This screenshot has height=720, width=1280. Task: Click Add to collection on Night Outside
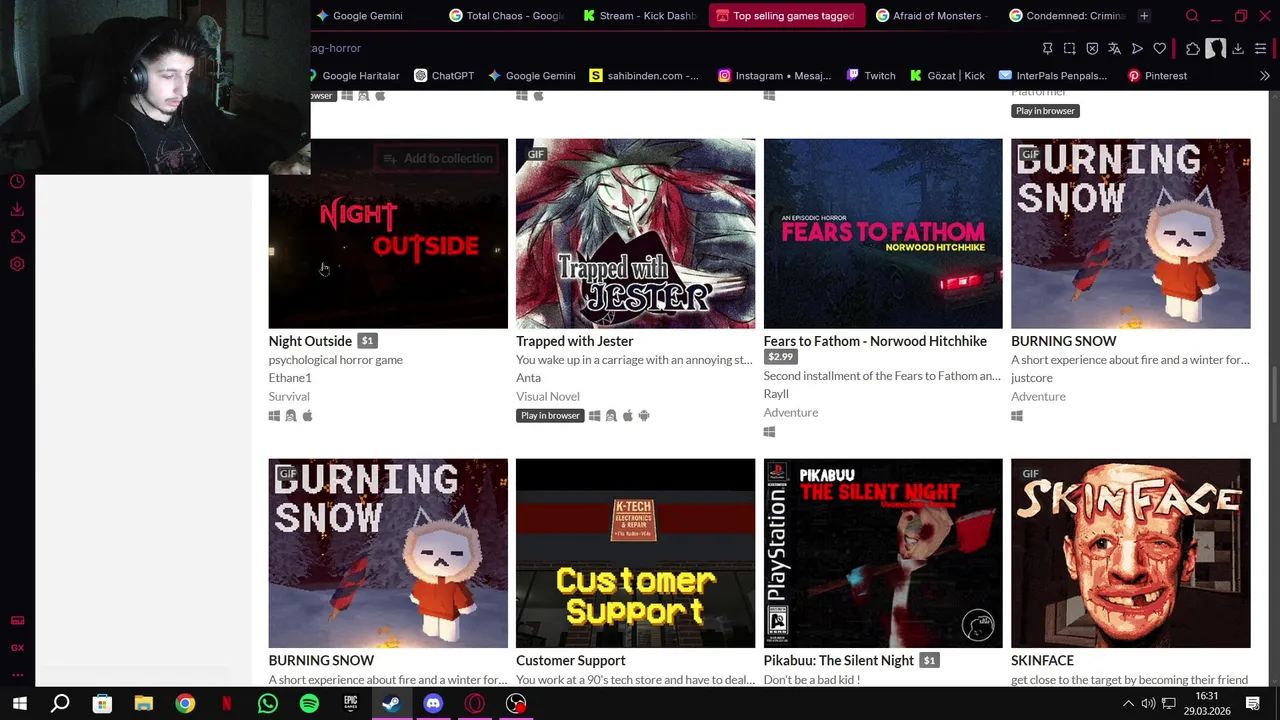(x=438, y=158)
